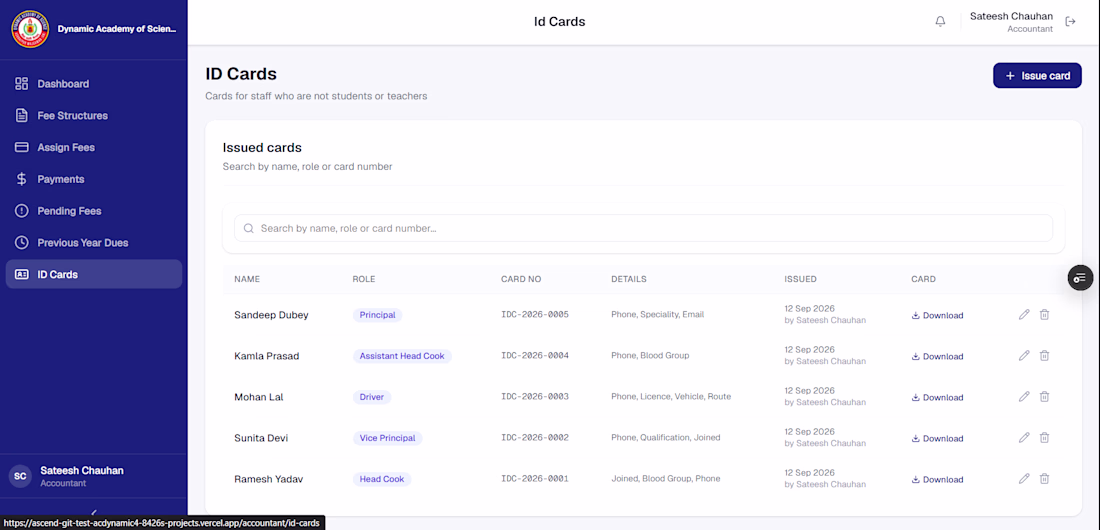Edit Sunita Devi's card with pencil icon
The image size is (1100, 530).
pos(1024,437)
